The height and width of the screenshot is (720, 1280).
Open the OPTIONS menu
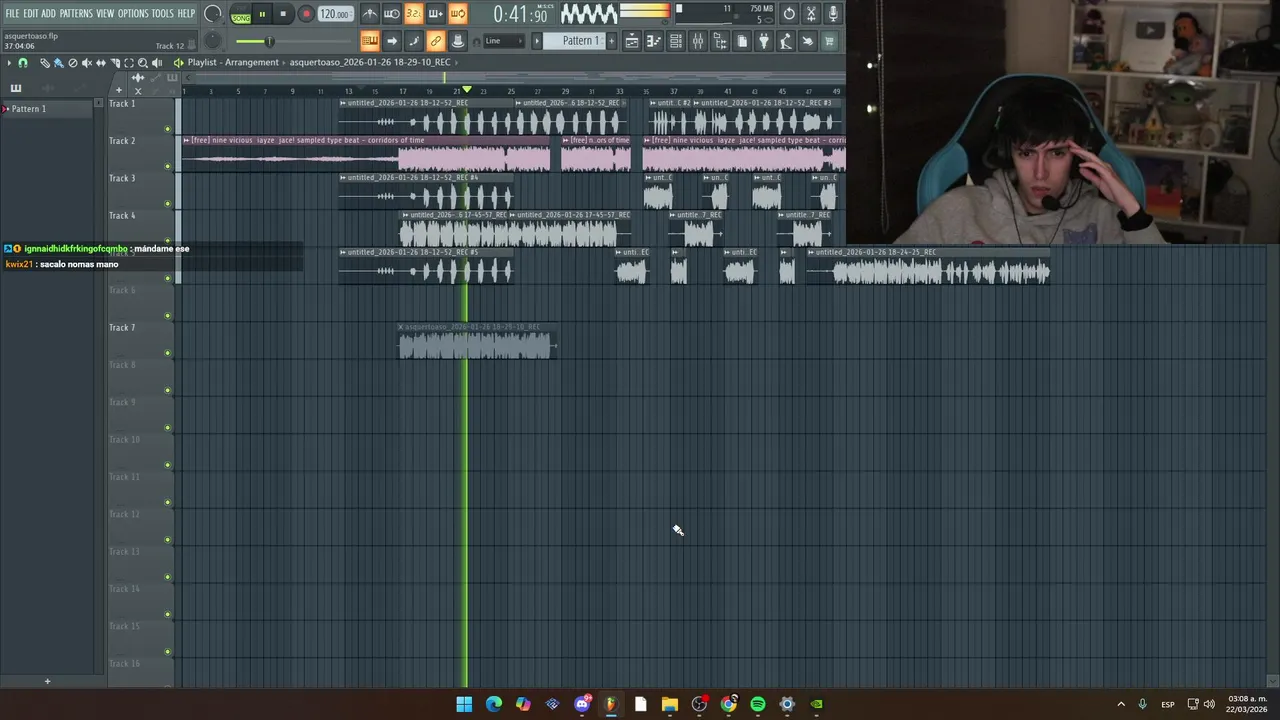tap(133, 13)
